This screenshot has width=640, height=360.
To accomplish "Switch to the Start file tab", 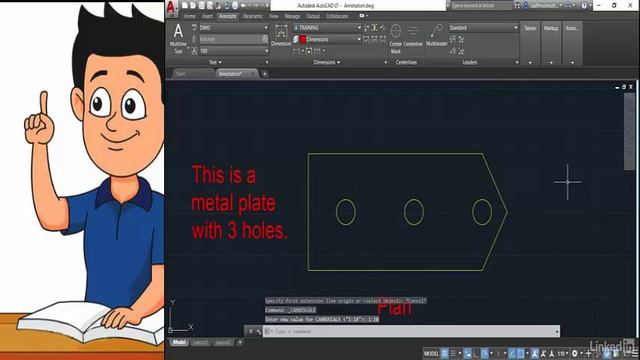I will point(192,74).
